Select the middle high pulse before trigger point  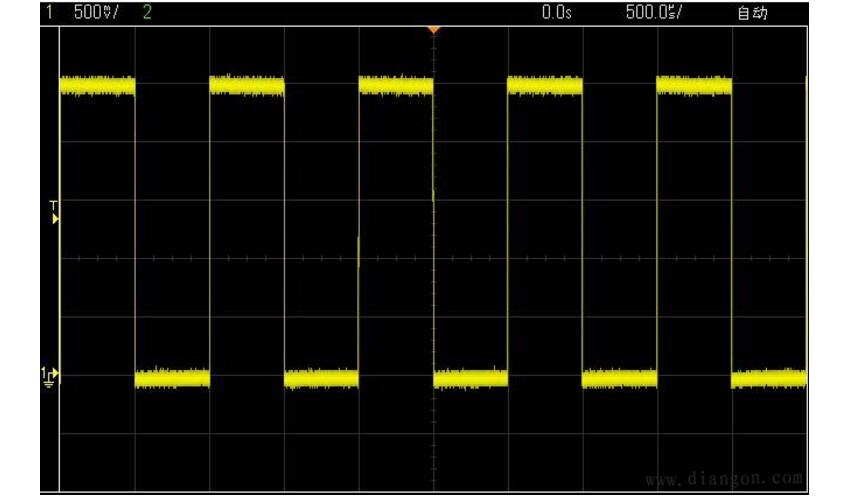pyautogui.click(x=396, y=86)
